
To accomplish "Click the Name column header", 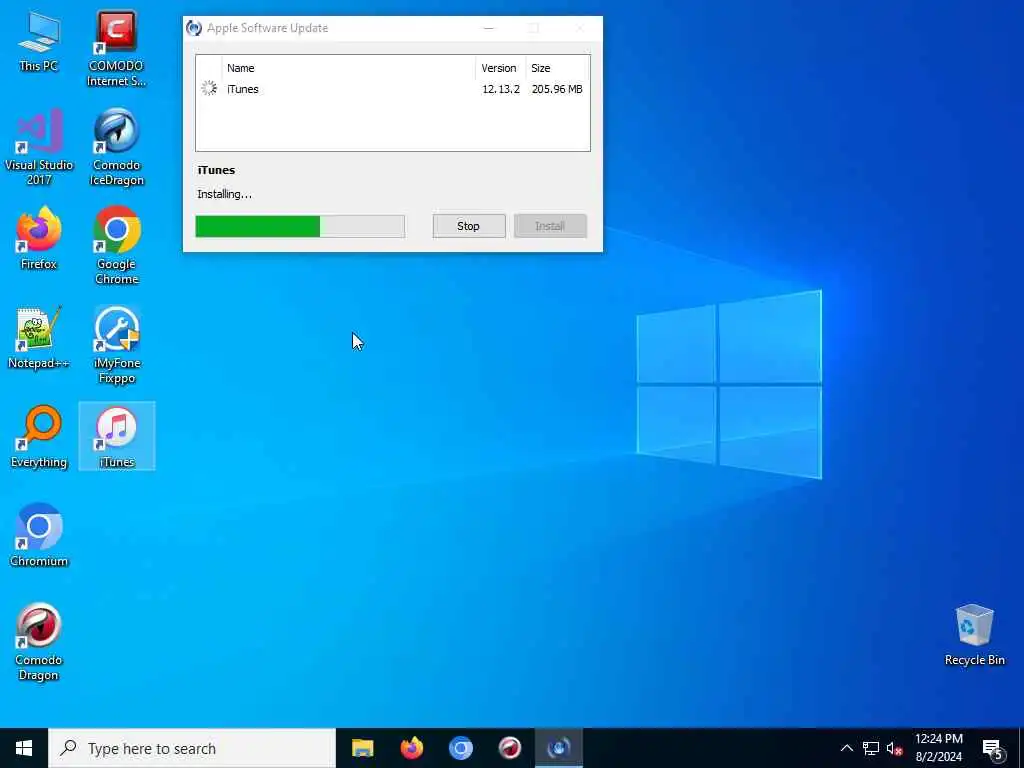I will [348, 68].
